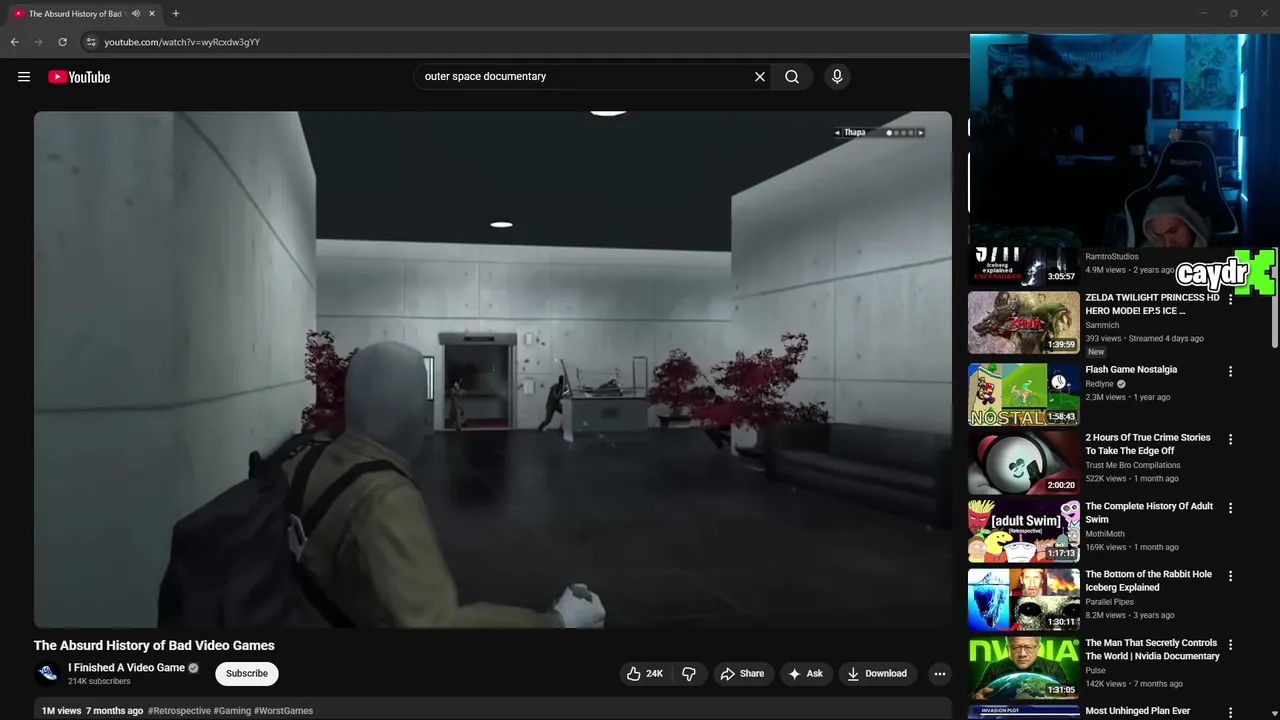
Task: Open The Complete History Of Adult Swim title
Action: pyautogui.click(x=1149, y=513)
